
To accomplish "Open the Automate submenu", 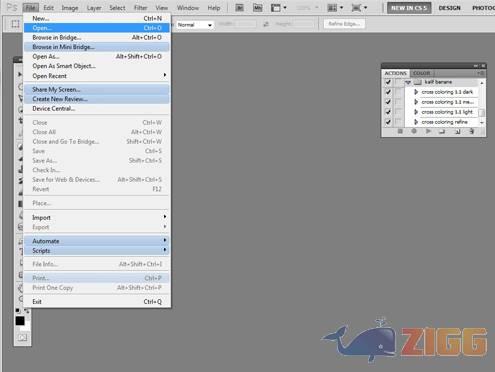I will pyautogui.click(x=97, y=241).
